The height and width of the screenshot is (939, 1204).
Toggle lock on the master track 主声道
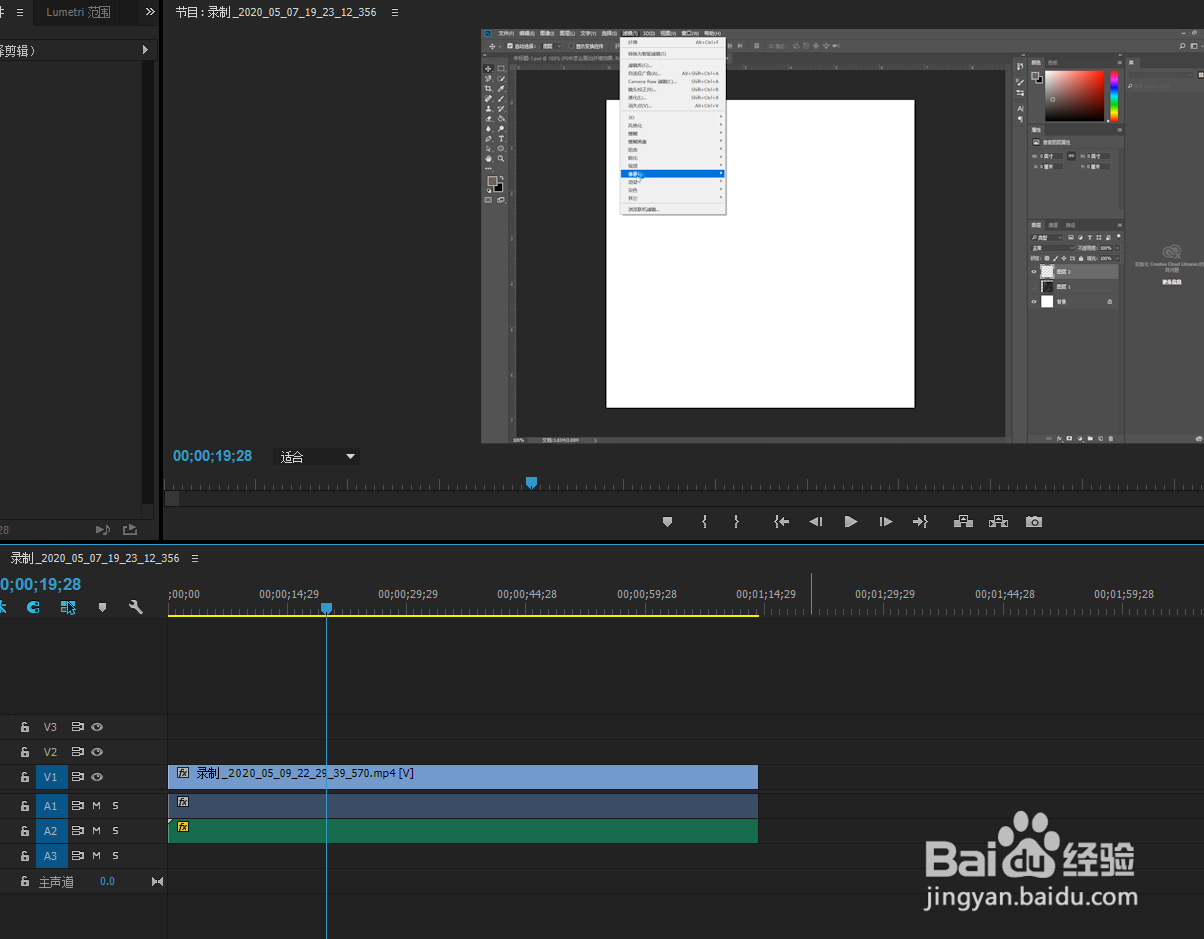25,882
